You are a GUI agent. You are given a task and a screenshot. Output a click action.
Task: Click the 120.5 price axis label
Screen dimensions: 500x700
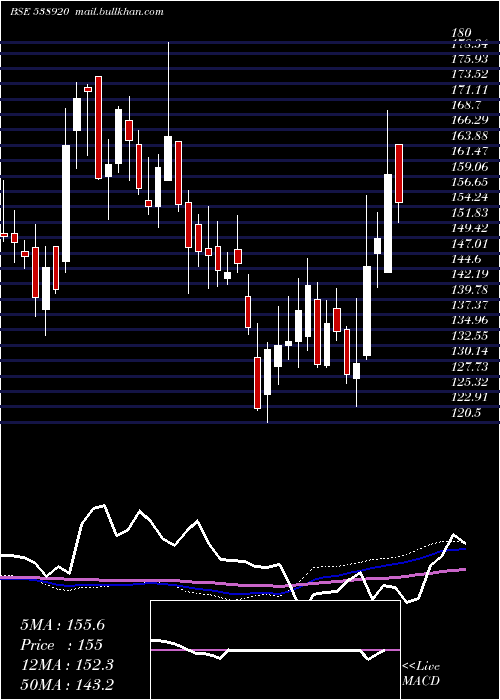tap(466, 413)
